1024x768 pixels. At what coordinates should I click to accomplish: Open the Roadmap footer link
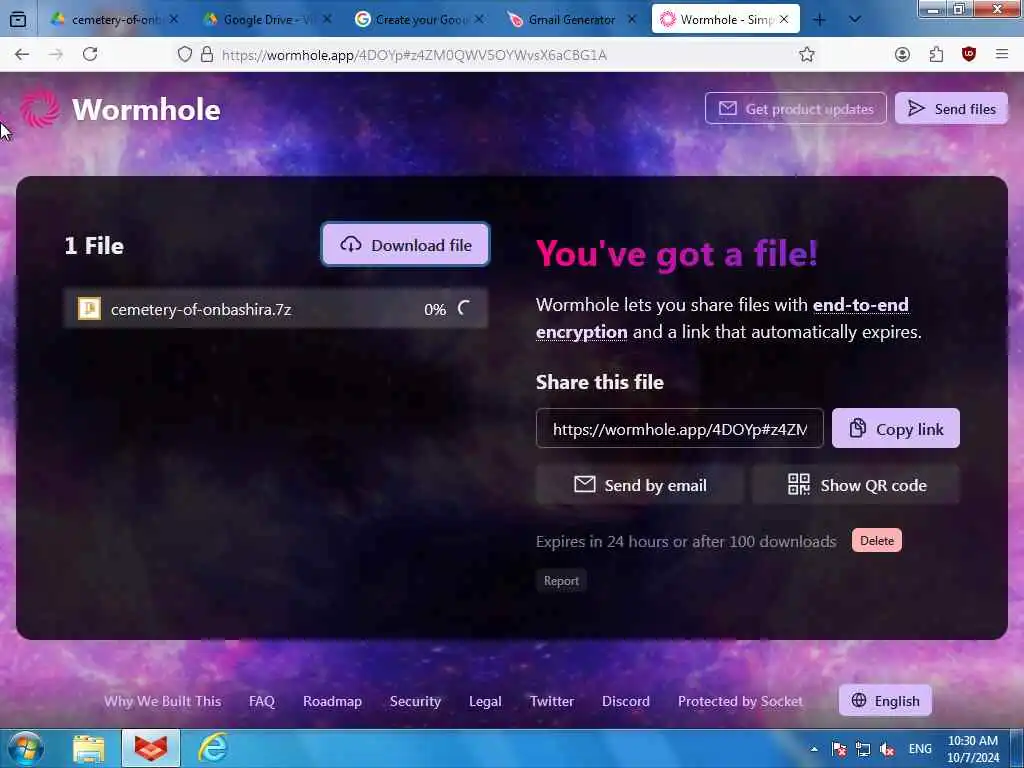[x=332, y=701]
